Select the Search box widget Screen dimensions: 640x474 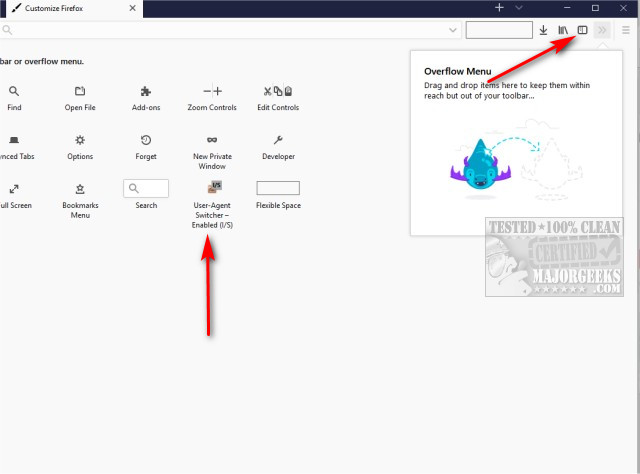click(146, 188)
